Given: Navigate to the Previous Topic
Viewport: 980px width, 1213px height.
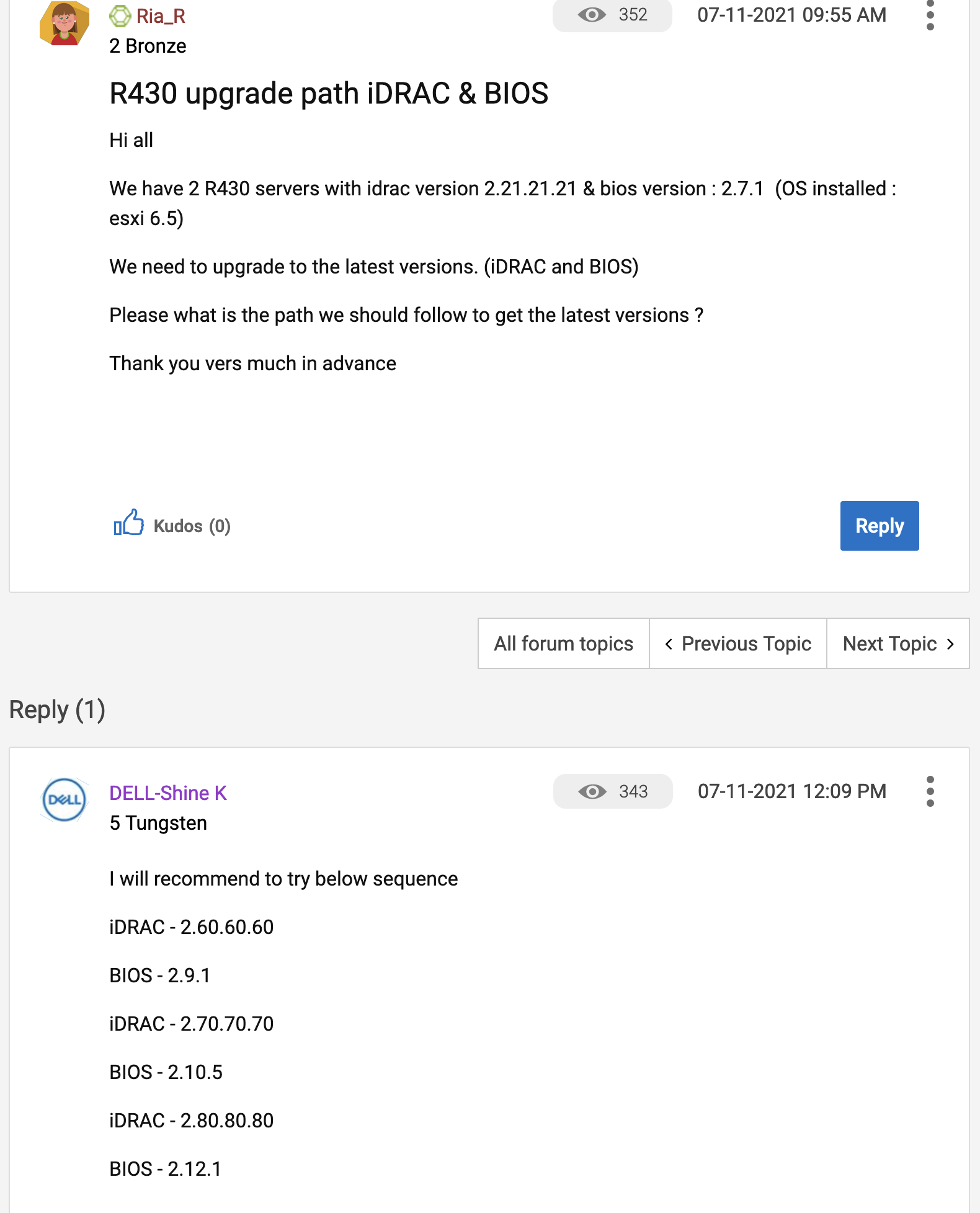Looking at the screenshot, I should pyautogui.click(x=746, y=644).
